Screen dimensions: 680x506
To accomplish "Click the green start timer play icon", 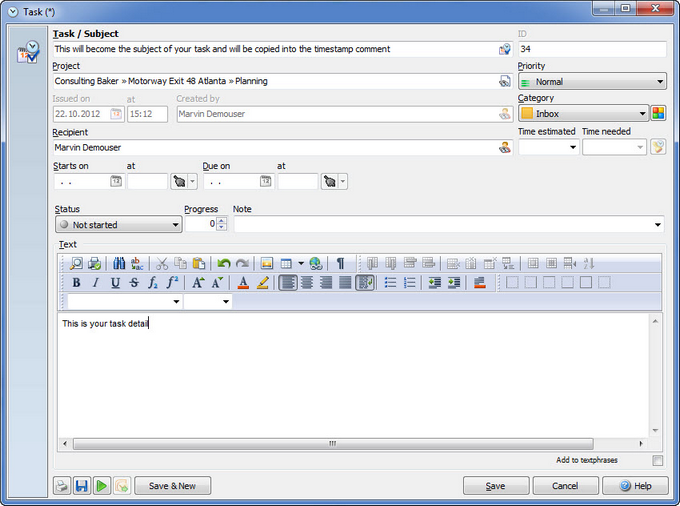I will (101, 486).
